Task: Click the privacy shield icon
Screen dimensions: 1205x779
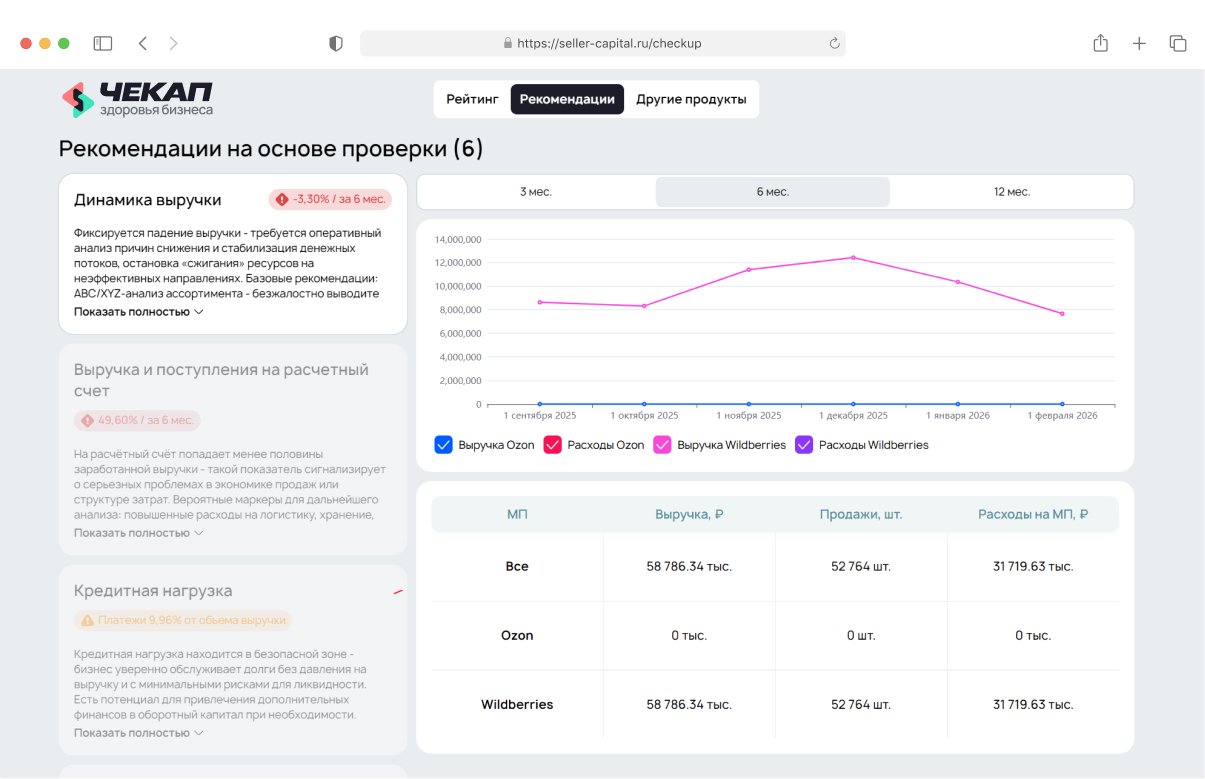Action: tap(336, 43)
